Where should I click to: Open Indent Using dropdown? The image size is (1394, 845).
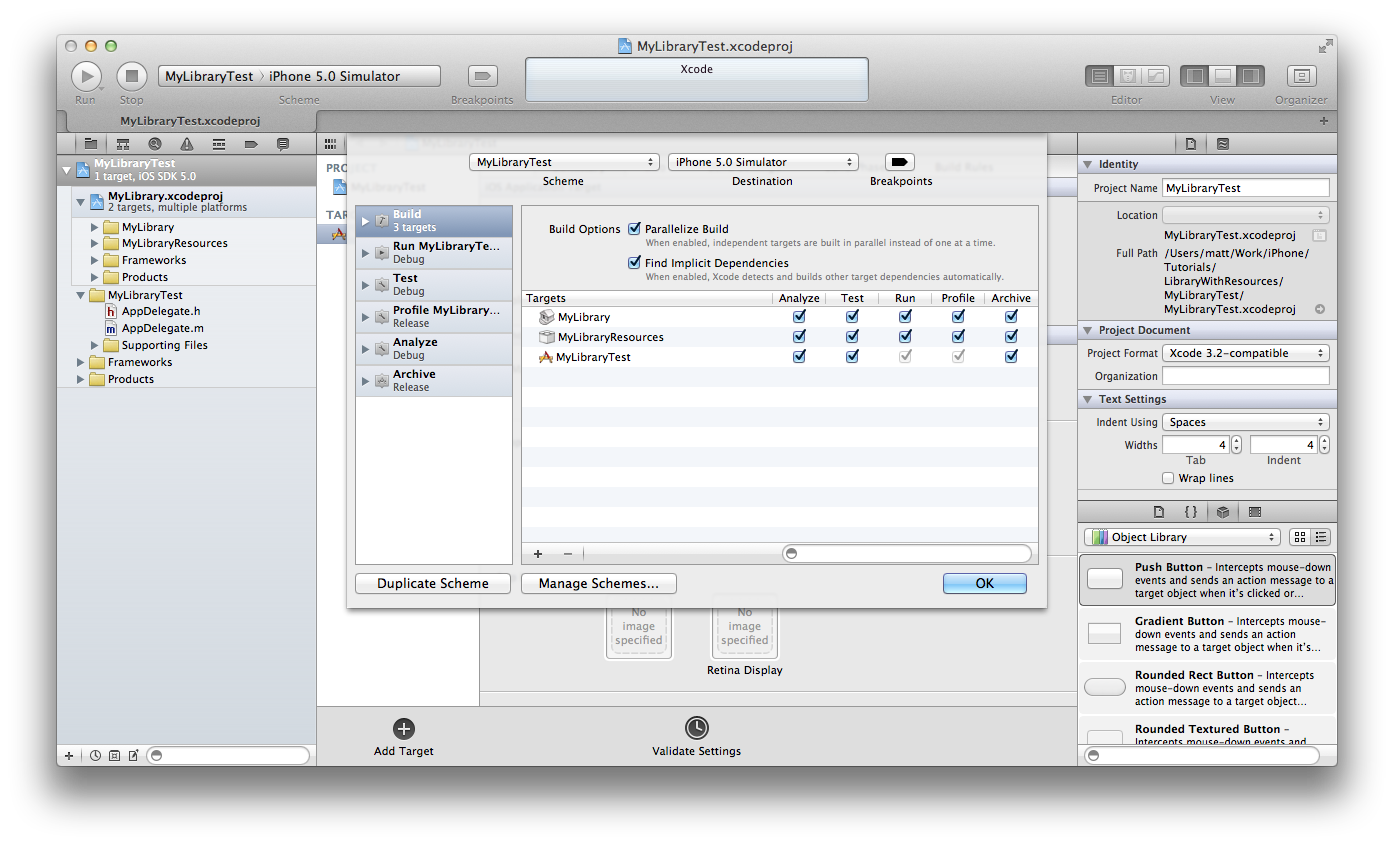tap(1246, 422)
